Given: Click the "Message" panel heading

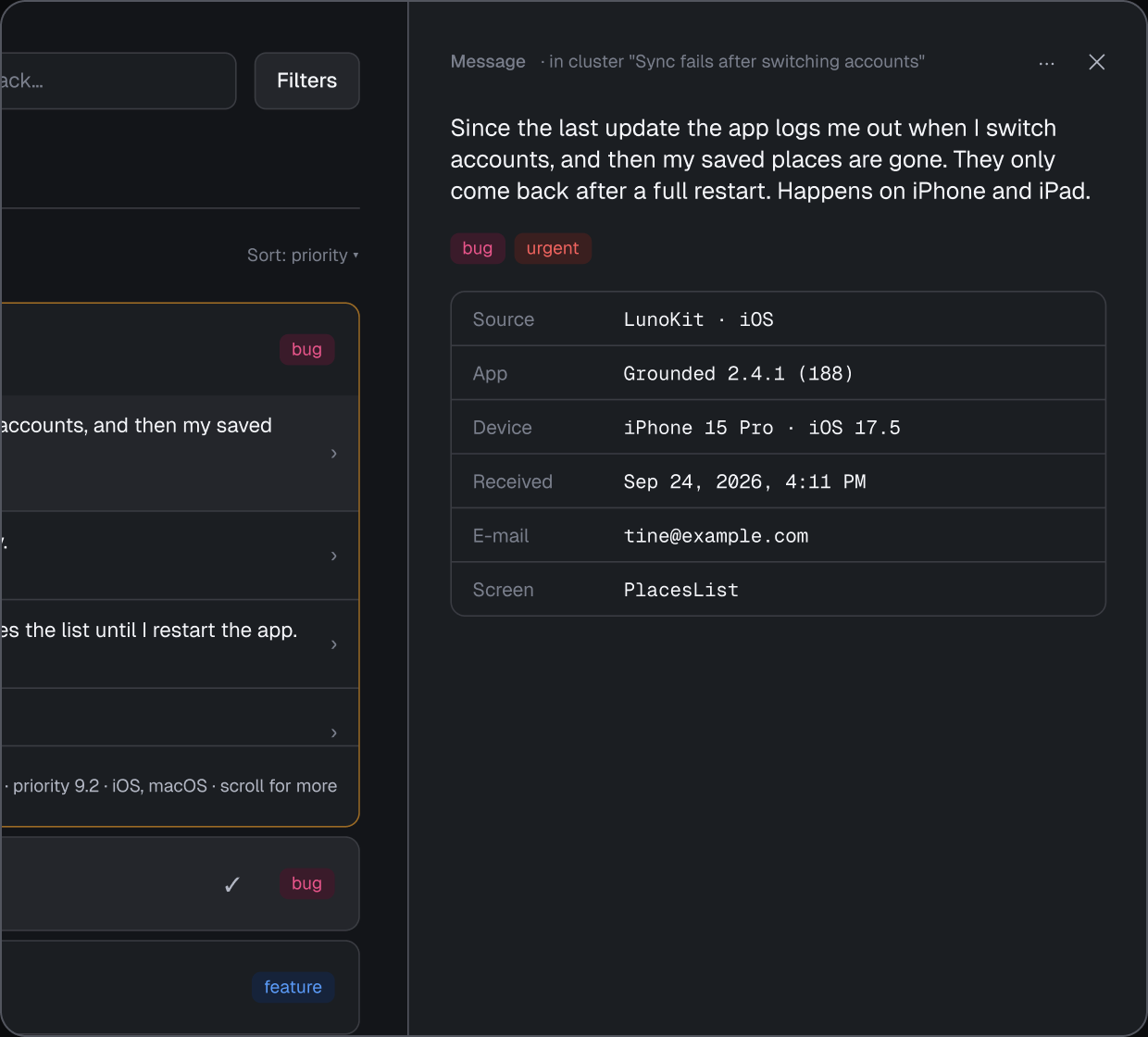Looking at the screenshot, I should click(x=488, y=61).
